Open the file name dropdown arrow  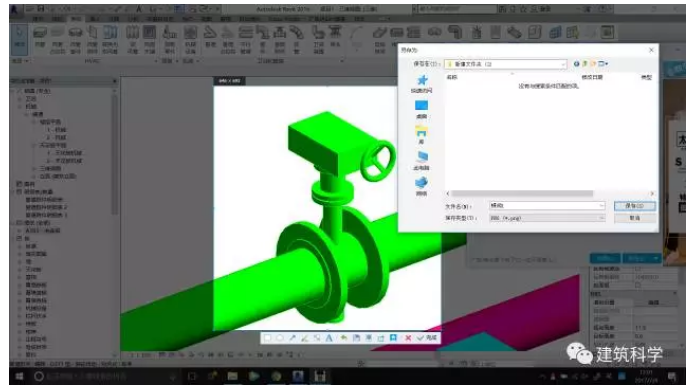[601, 205]
